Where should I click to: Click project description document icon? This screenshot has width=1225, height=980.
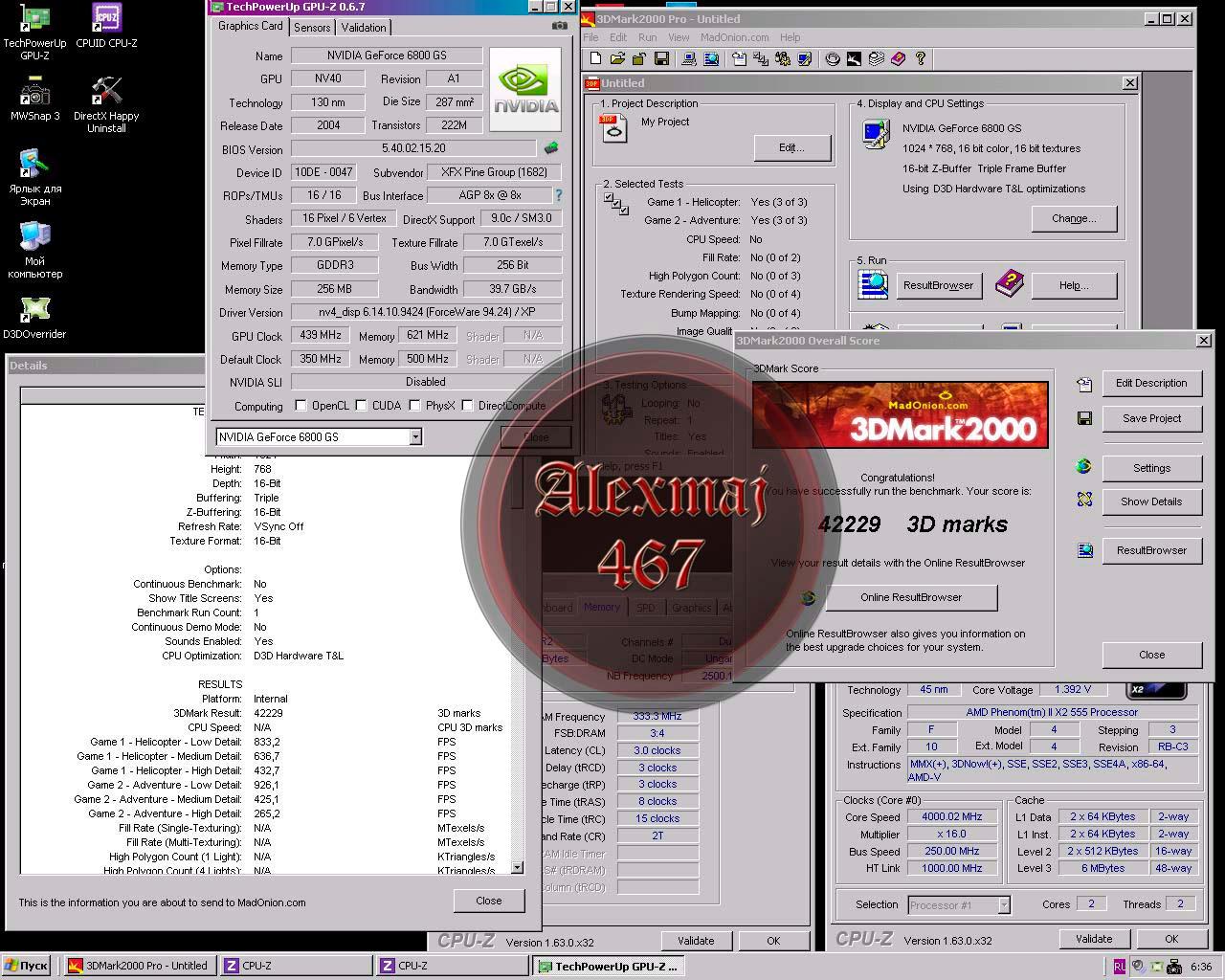(x=612, y=126)
